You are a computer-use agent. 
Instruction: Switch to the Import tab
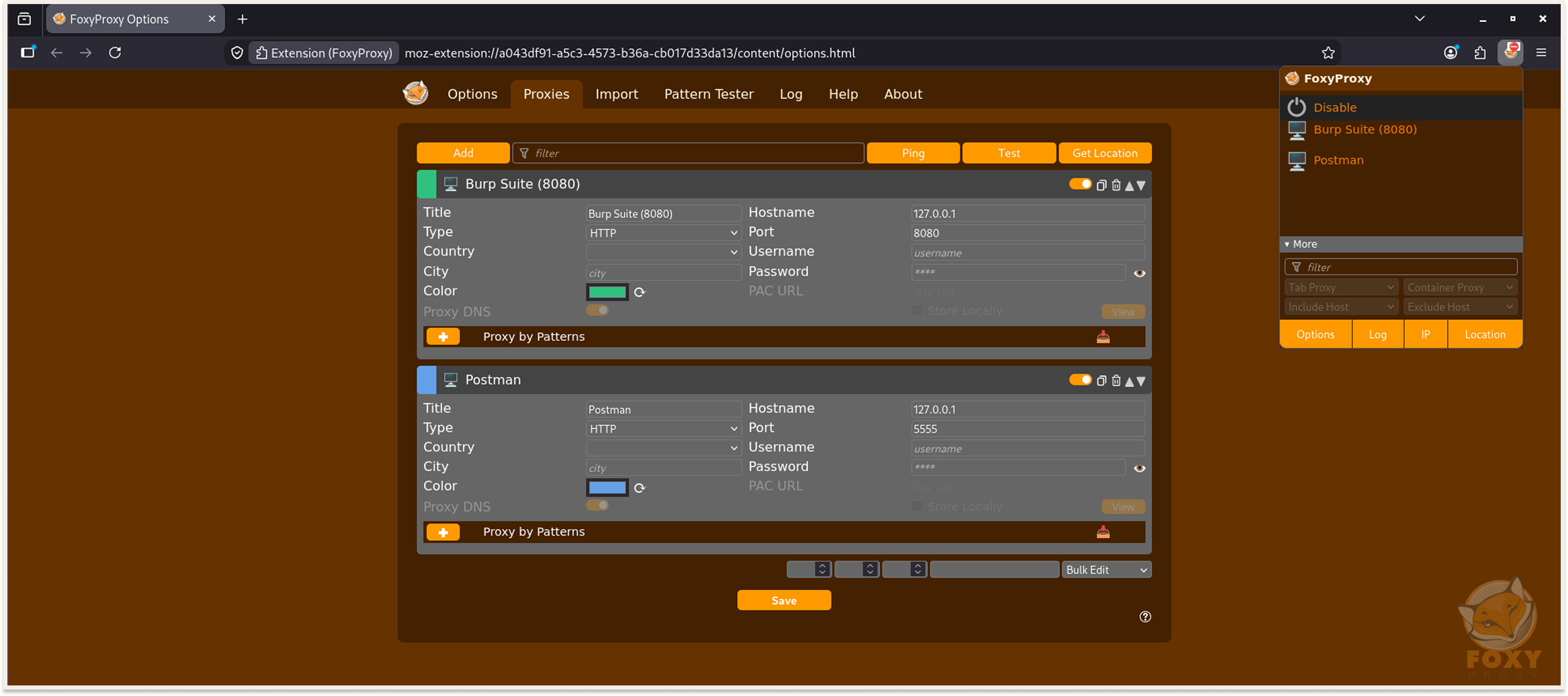(616, 94)
